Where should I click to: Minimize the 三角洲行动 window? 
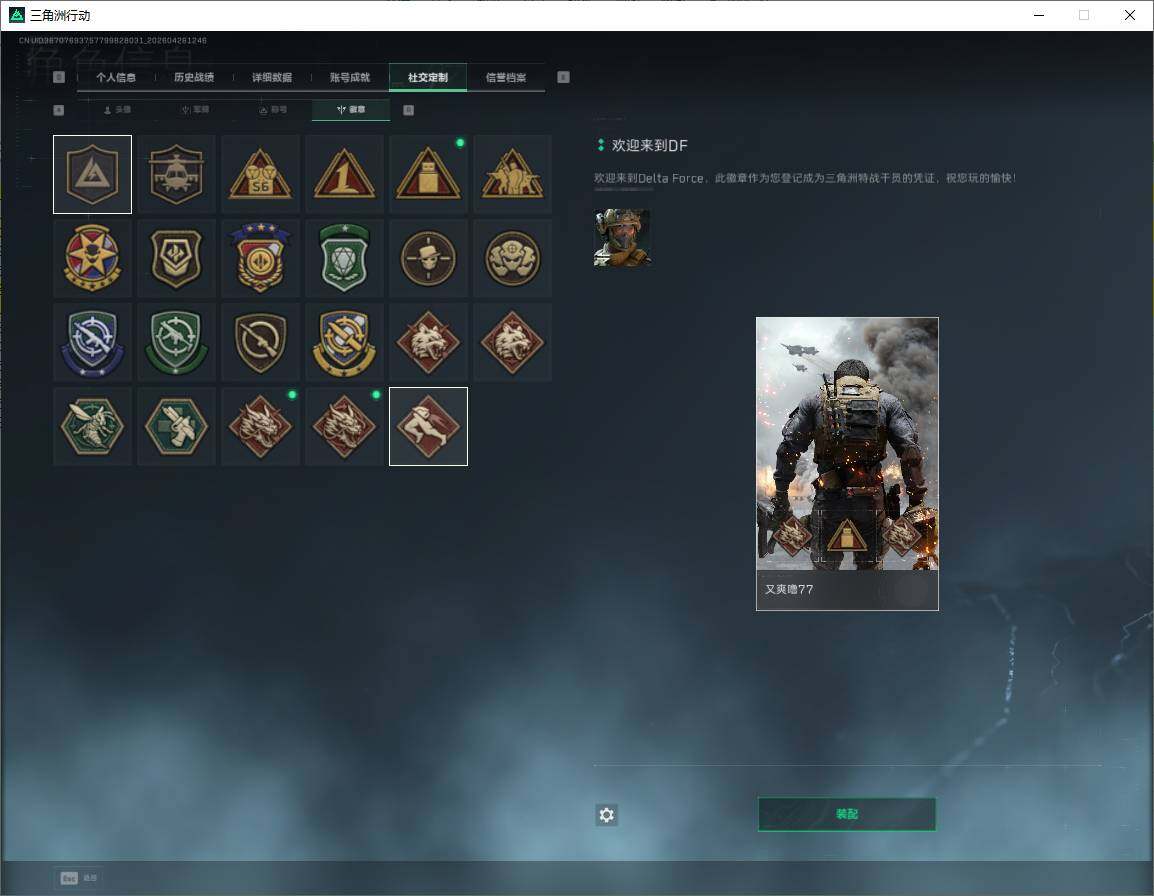click(1039, 15)
